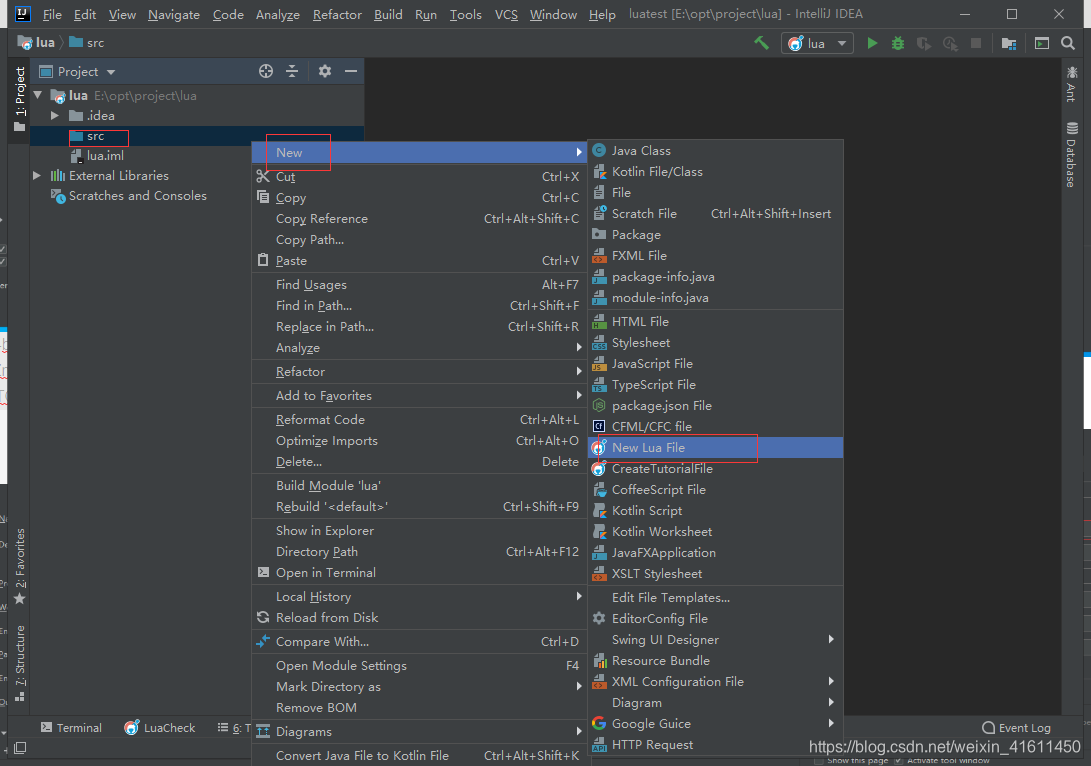Screen dimensions: 1091x766
Task: Click the src breadcrumb in navigation bar
Action: tap(87, 42)
